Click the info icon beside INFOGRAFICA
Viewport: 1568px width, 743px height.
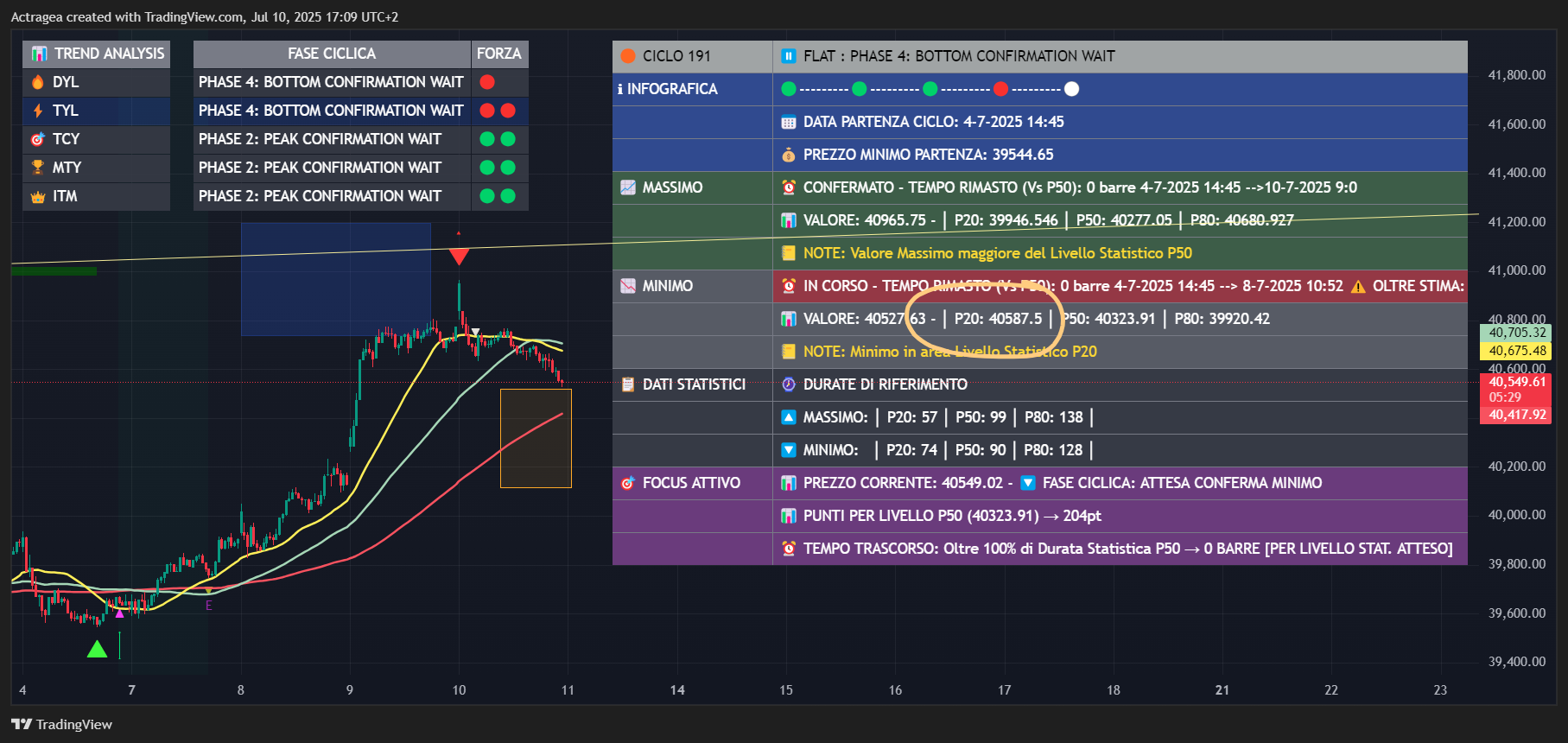coord(620,89)
